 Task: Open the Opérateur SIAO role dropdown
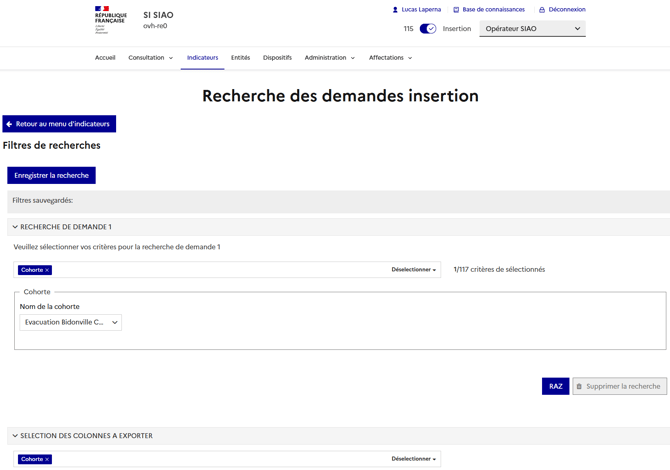click(532, 29)
